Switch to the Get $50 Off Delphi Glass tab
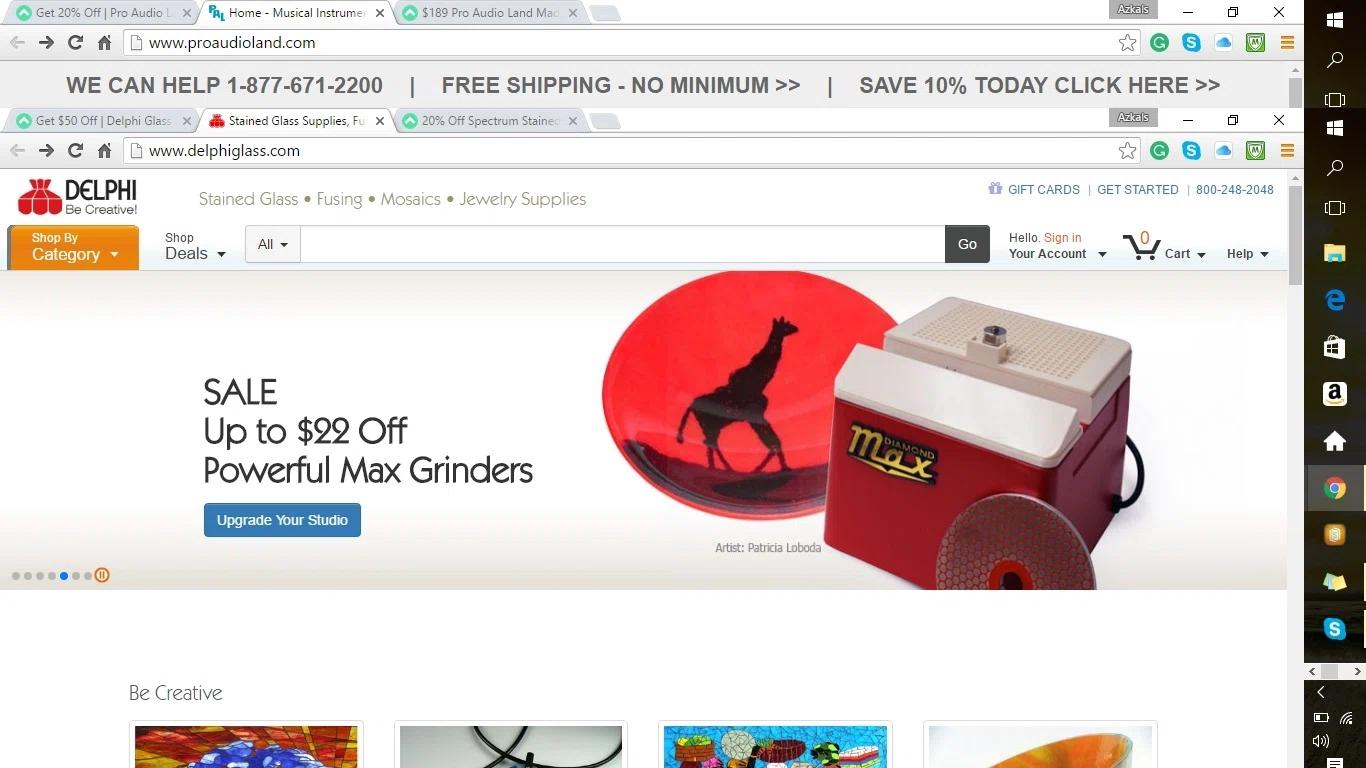 point(99,121)
